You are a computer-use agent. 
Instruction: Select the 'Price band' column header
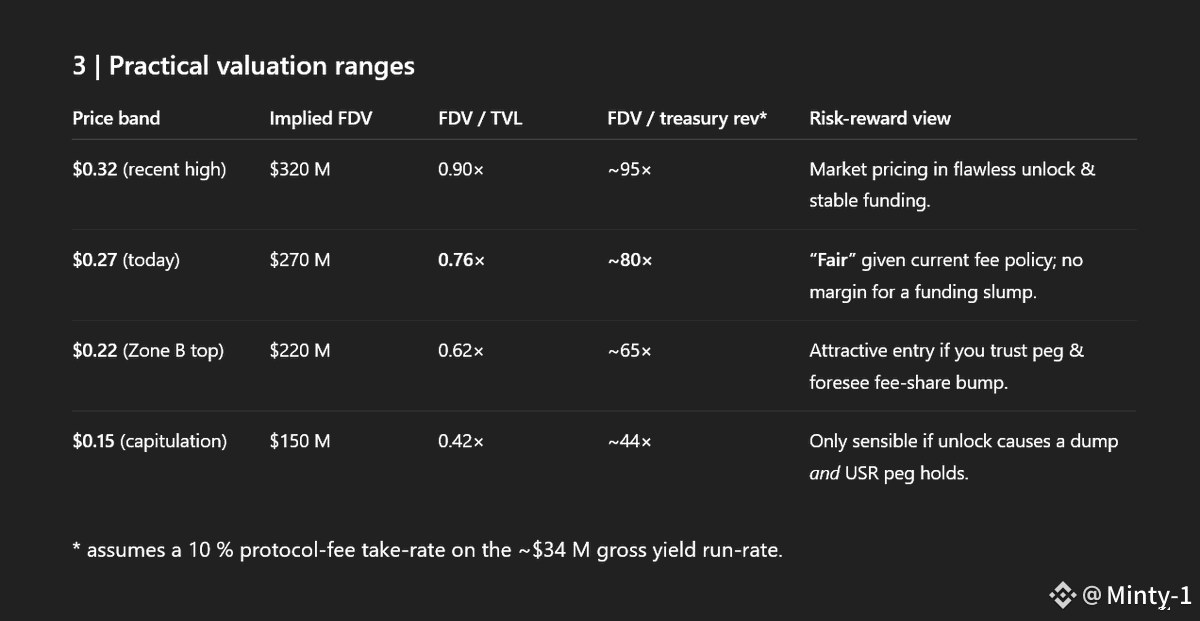point(116,118)
